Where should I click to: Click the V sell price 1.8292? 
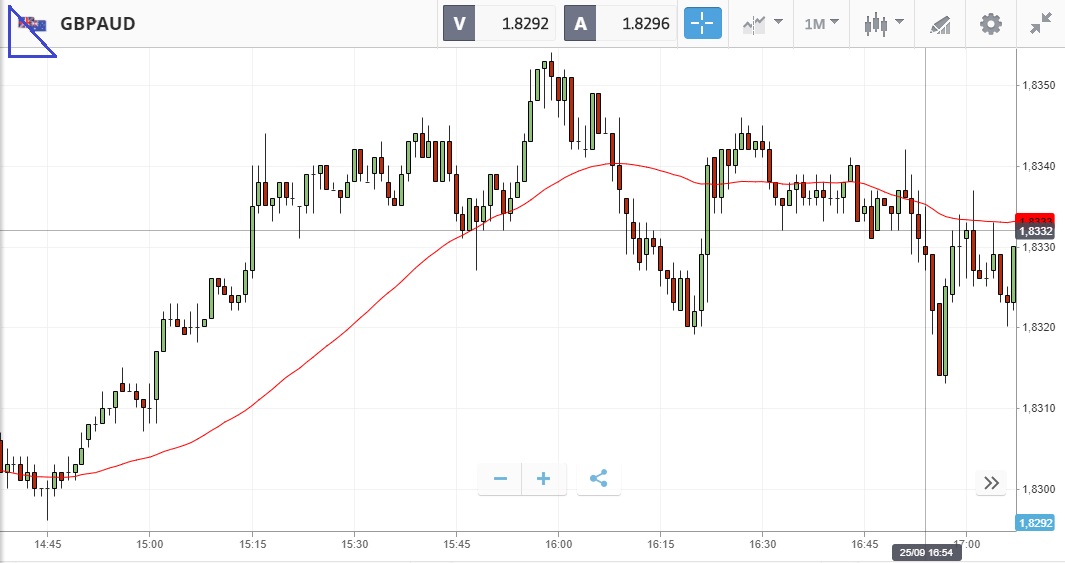[x=501, y=24]
